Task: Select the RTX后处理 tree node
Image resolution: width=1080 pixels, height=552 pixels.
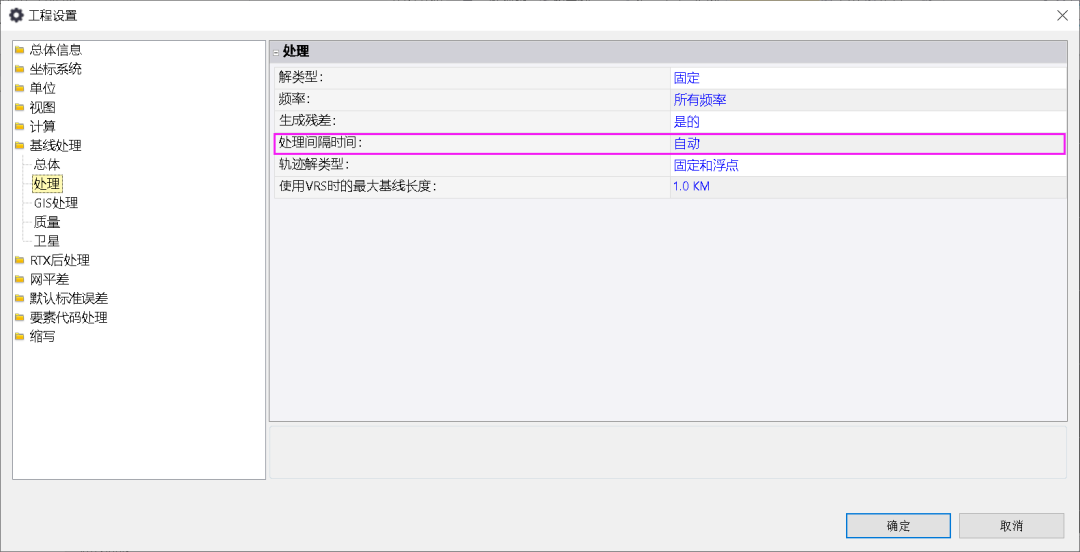Action: click(60, 260)
